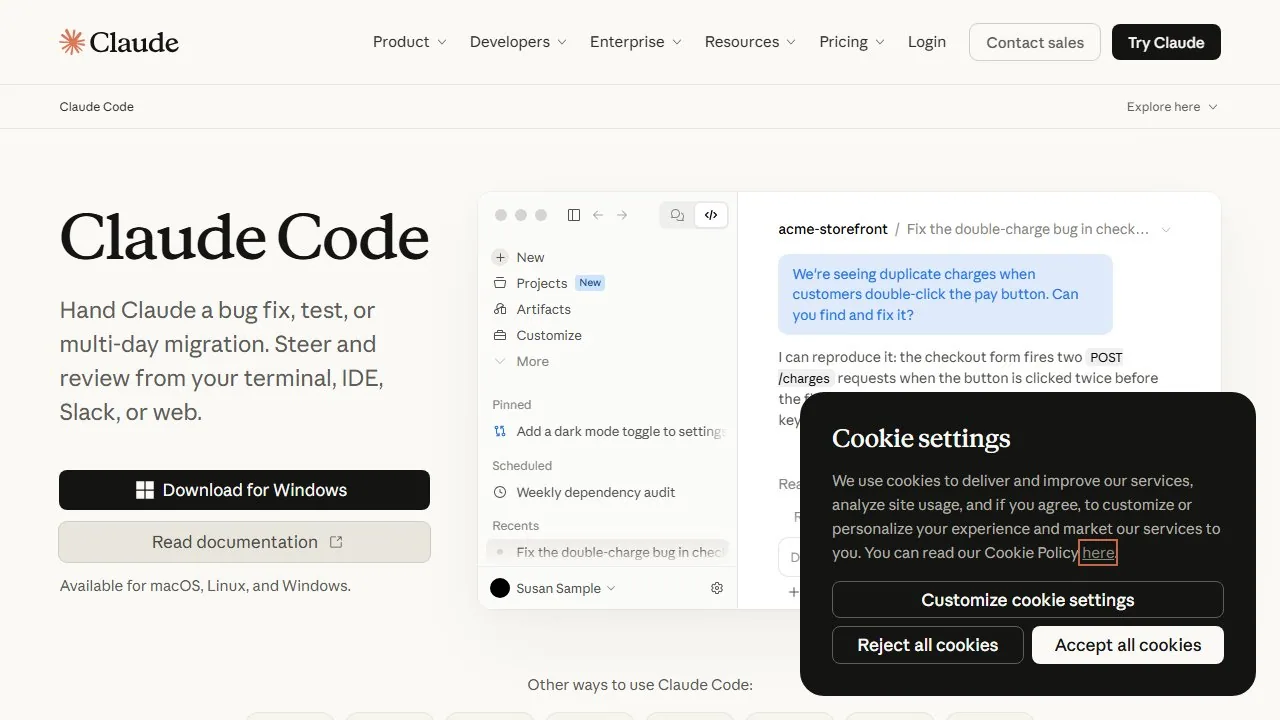This screenshot has width=1280, height=720.
Task: Click the Customize toolbox icon
Action: click(500, 335)
